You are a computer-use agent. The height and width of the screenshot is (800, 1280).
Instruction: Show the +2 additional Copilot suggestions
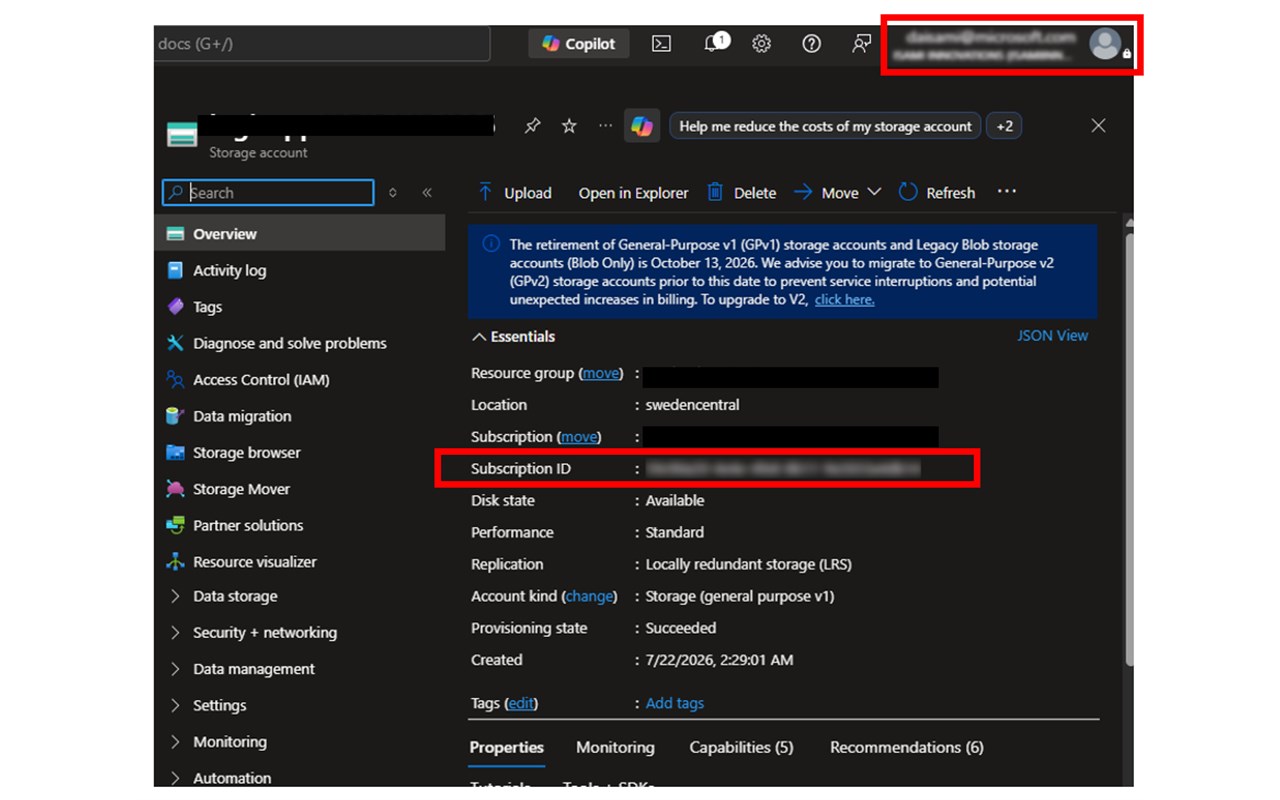pos(1004,126)
